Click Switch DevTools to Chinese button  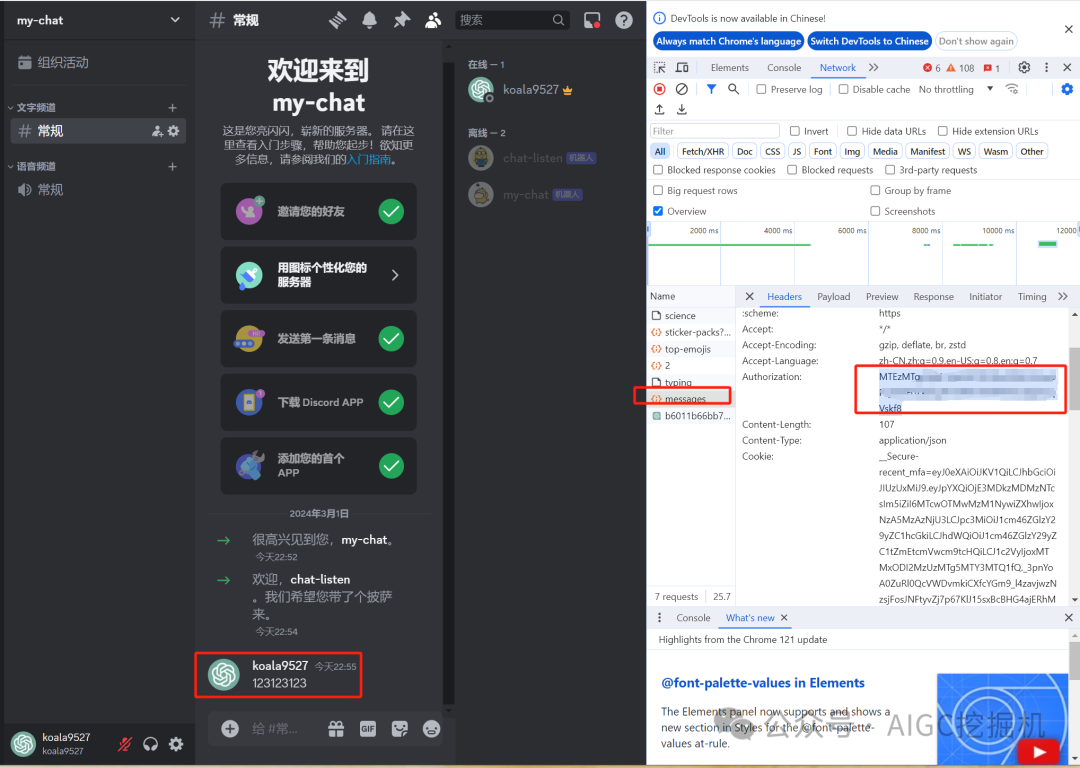tap(869, 41)
